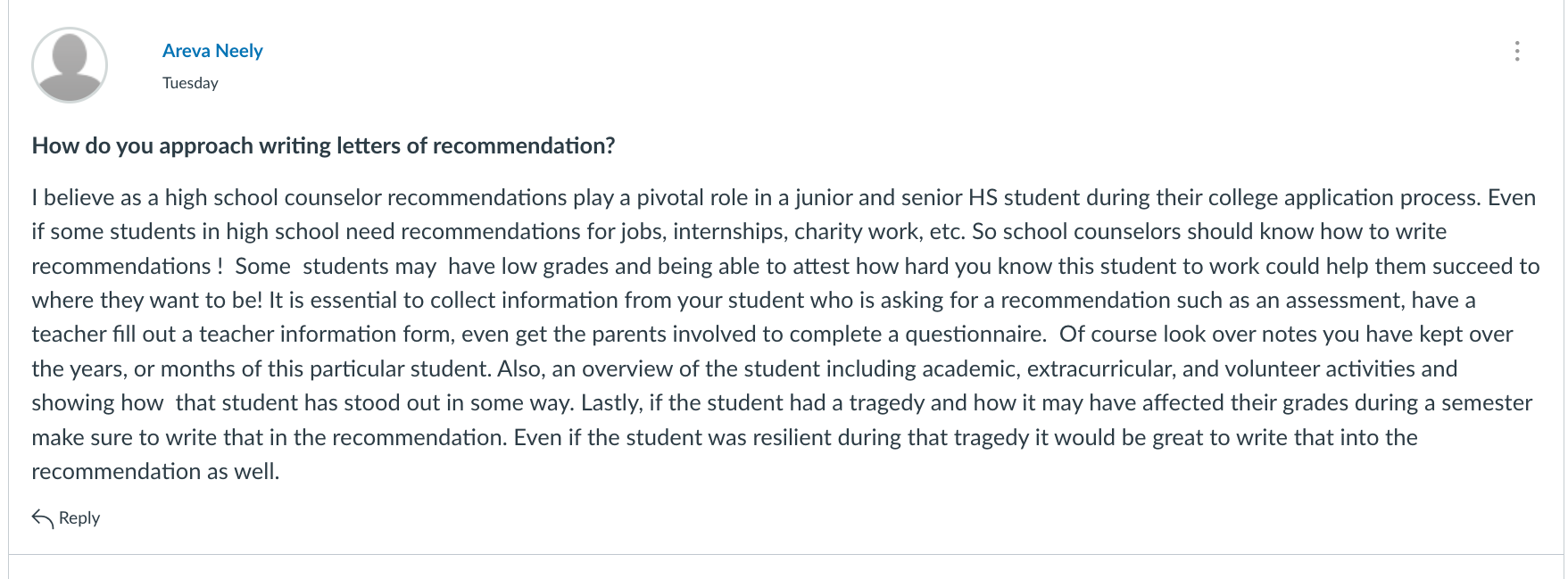Click the recommendation question heading
Image resolution: width=1568 pixels, height=579 pixels.
pyautogui.click(x=323, y=145)
